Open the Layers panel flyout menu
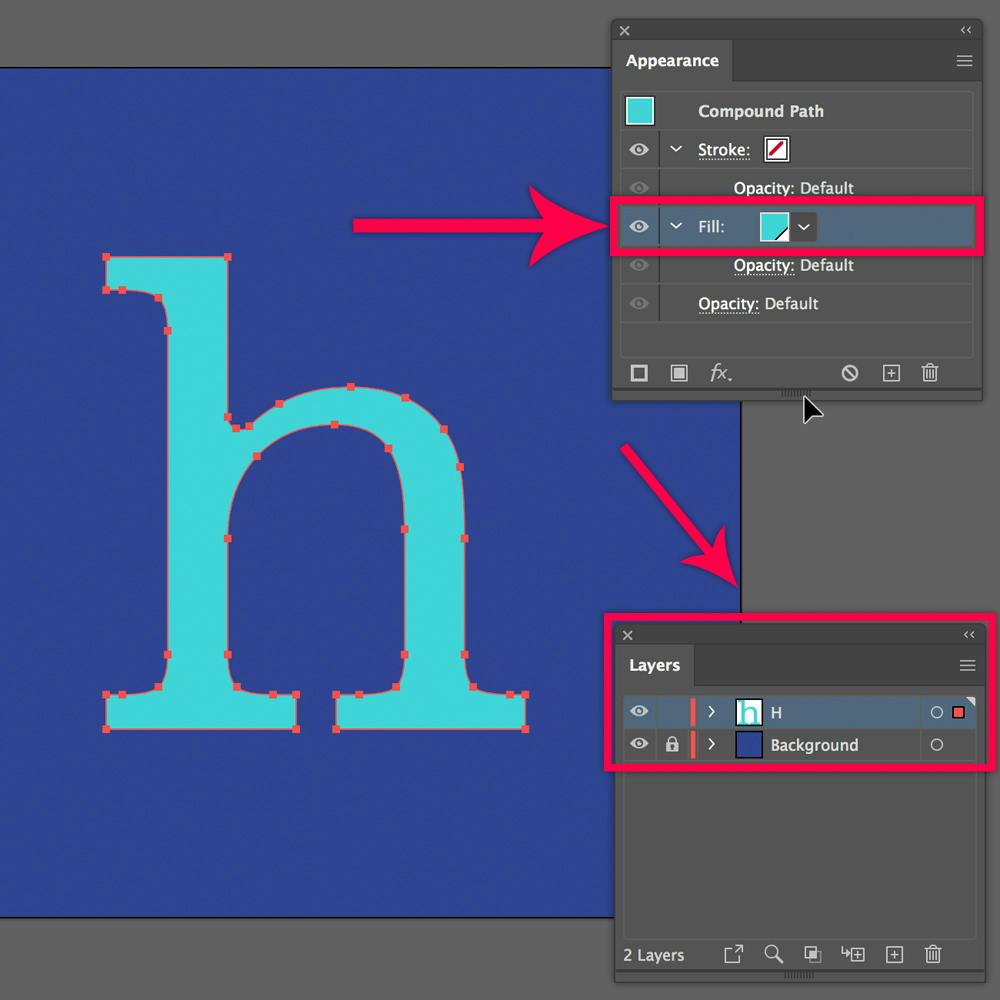Viewport: 1000px width, 1000px height. (x=967, y=664)
